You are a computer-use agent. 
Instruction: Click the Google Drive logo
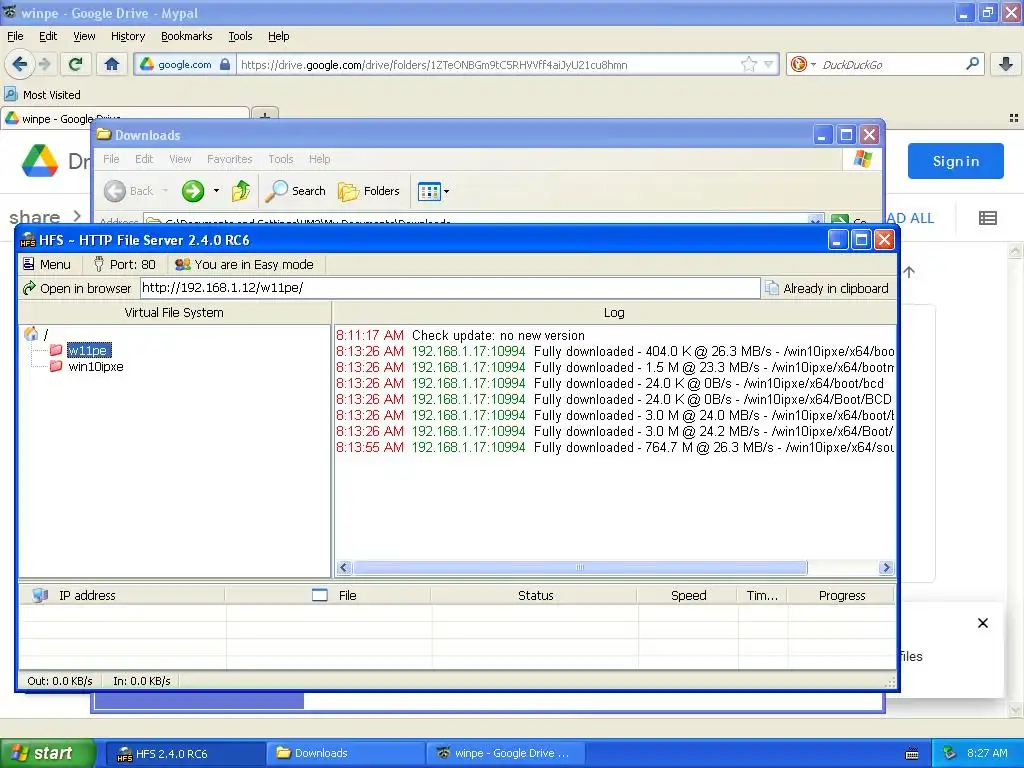point(40,161)
